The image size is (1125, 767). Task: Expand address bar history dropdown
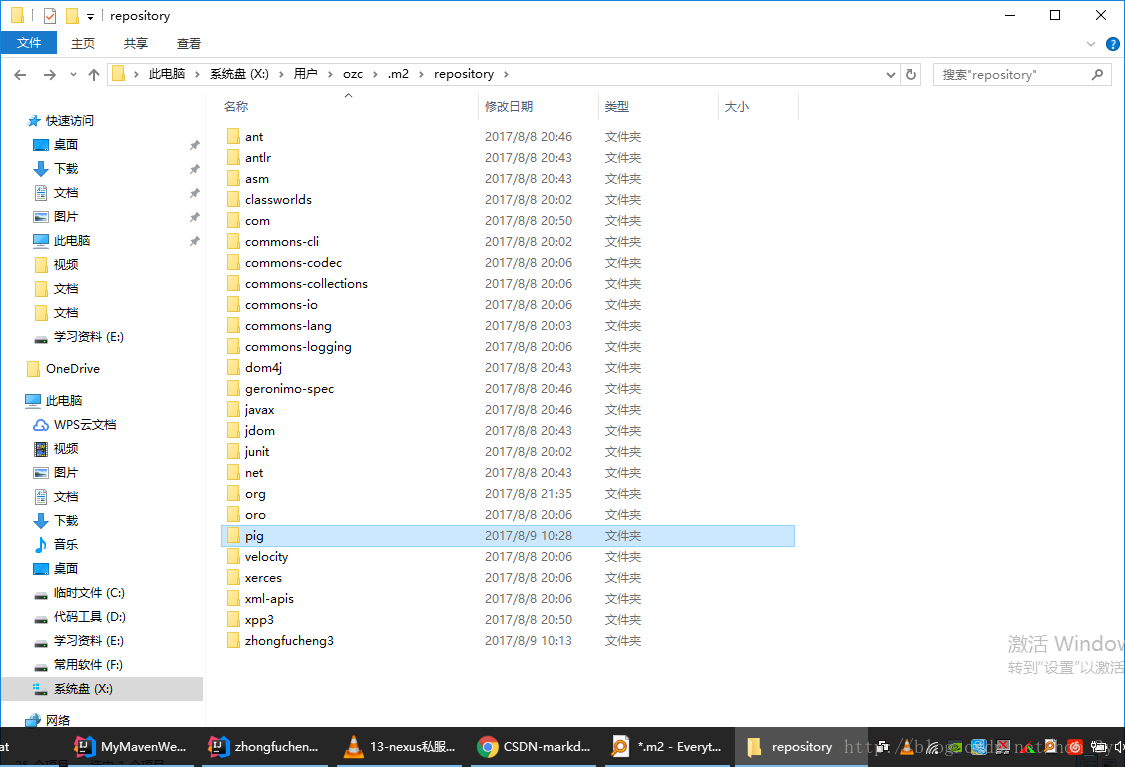(x=890, y=75)
